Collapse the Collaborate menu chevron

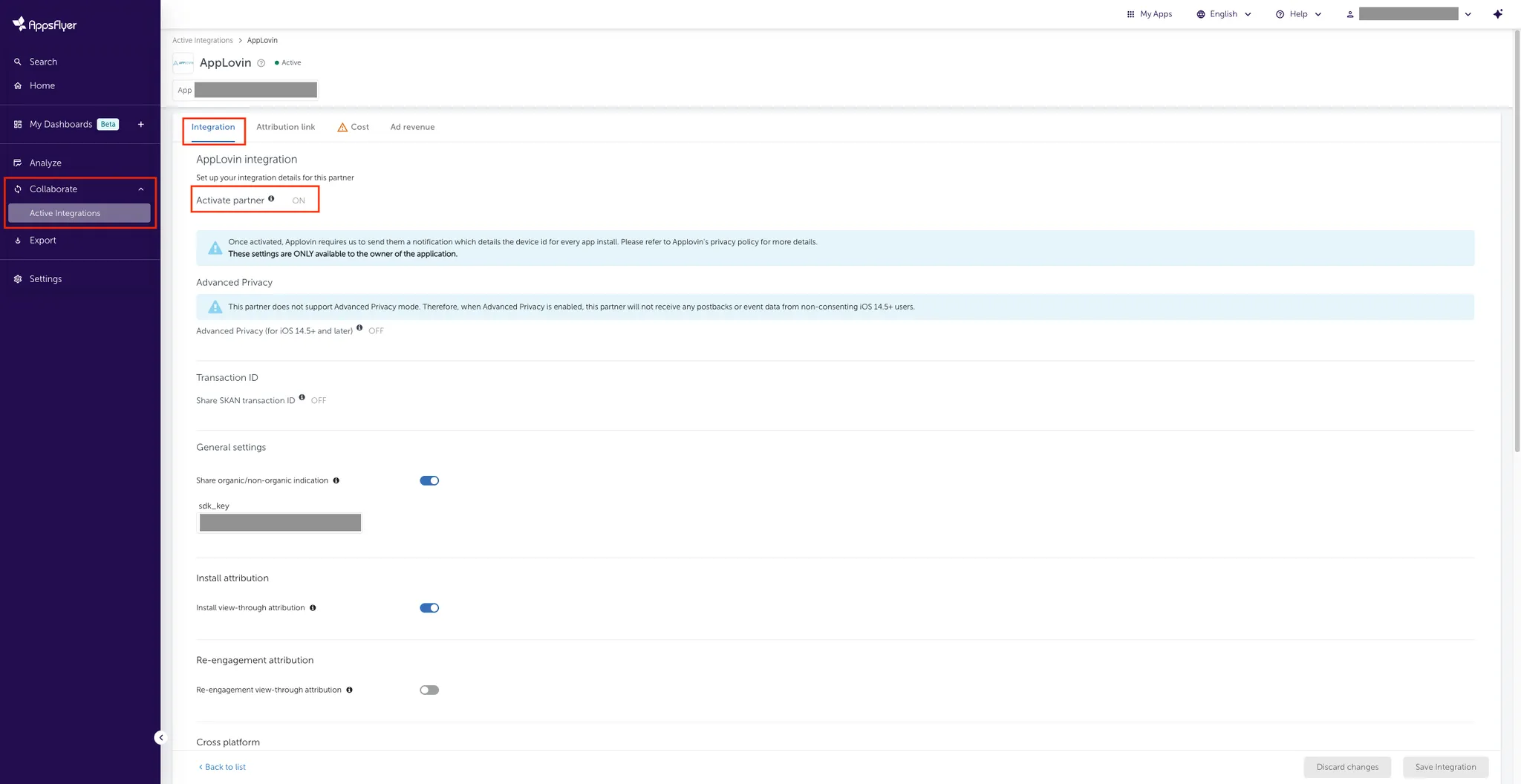pyautogui.click(x=141, y=189)
